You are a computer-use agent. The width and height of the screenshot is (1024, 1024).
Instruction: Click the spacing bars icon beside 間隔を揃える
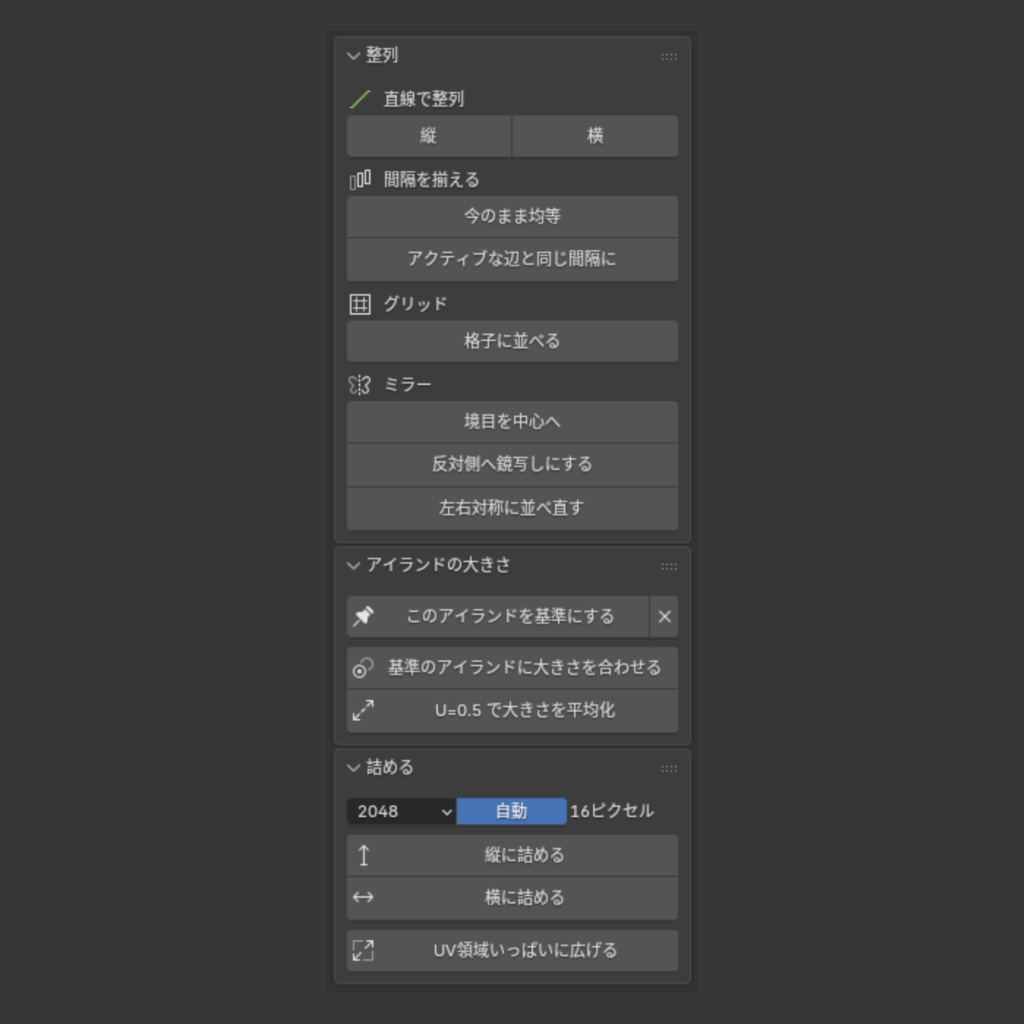pos(360,180)
